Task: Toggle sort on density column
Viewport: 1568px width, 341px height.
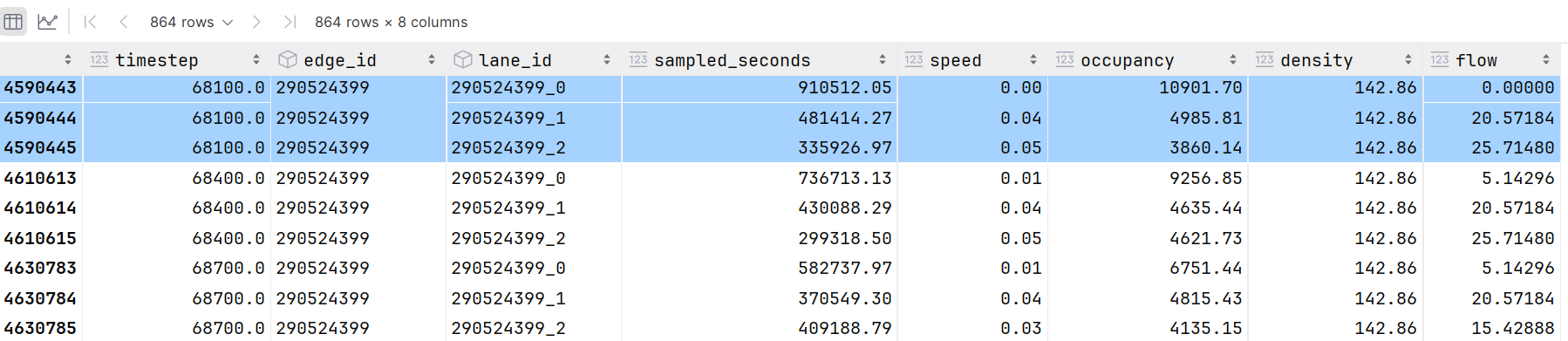Action: [x=1408, y=59]
